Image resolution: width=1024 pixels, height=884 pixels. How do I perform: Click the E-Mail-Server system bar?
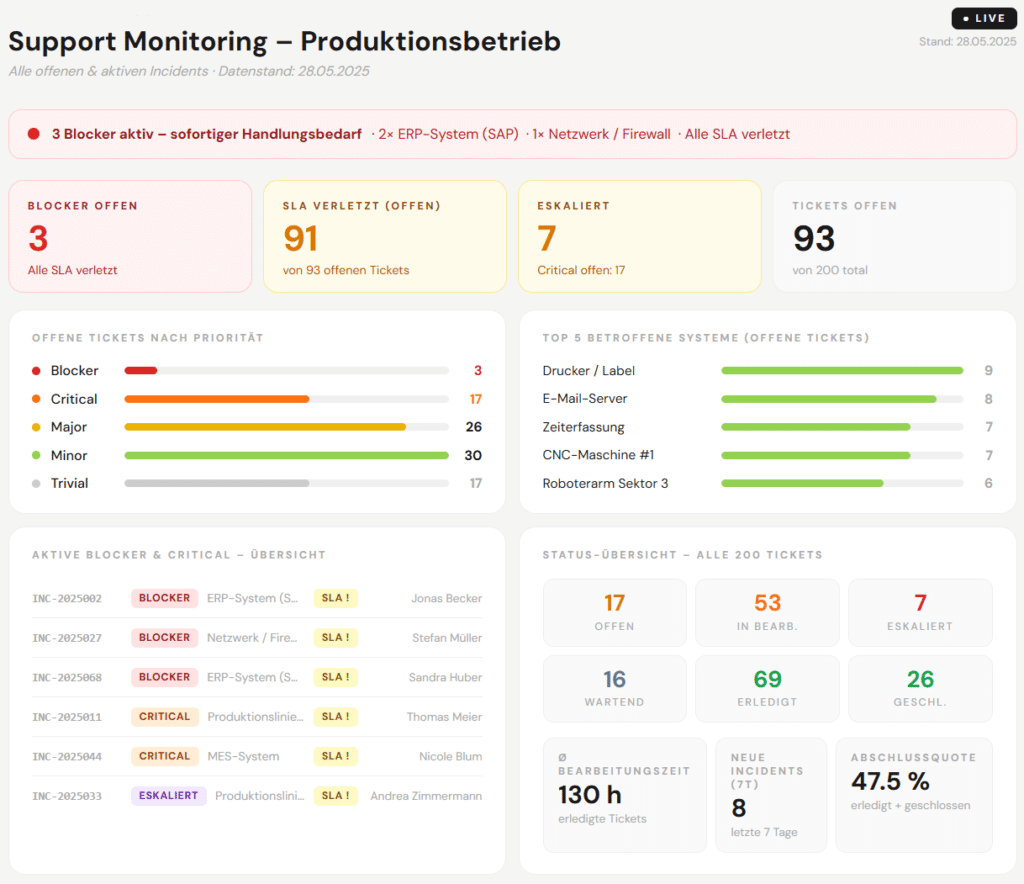842,399
